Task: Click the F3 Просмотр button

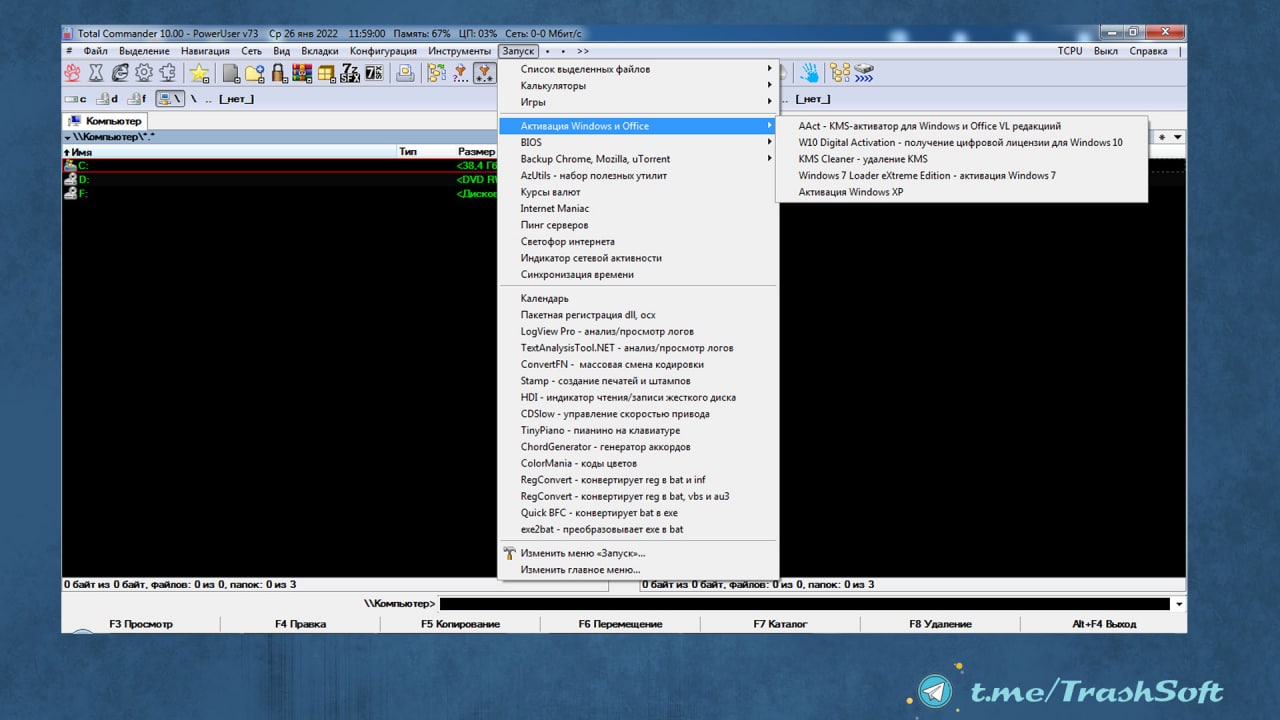Action: coord(141,624)
